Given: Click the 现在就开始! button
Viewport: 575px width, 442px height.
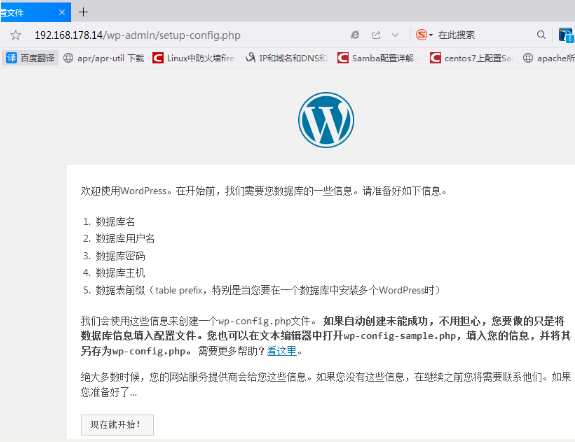Looking at the screenshot, I should 117,425.
